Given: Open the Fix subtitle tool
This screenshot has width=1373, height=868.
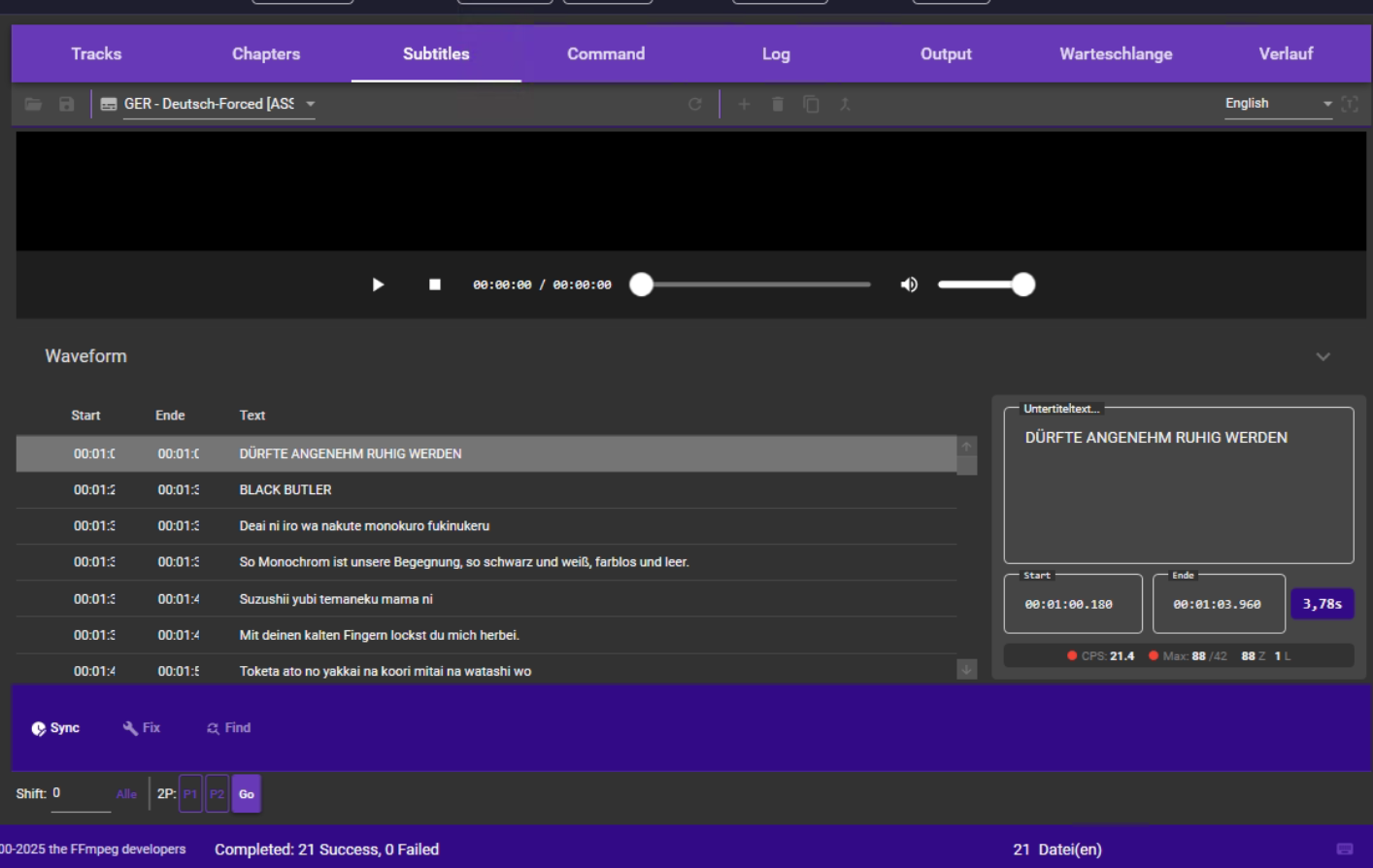Looking at the screenshot, I should click(141, 727).
